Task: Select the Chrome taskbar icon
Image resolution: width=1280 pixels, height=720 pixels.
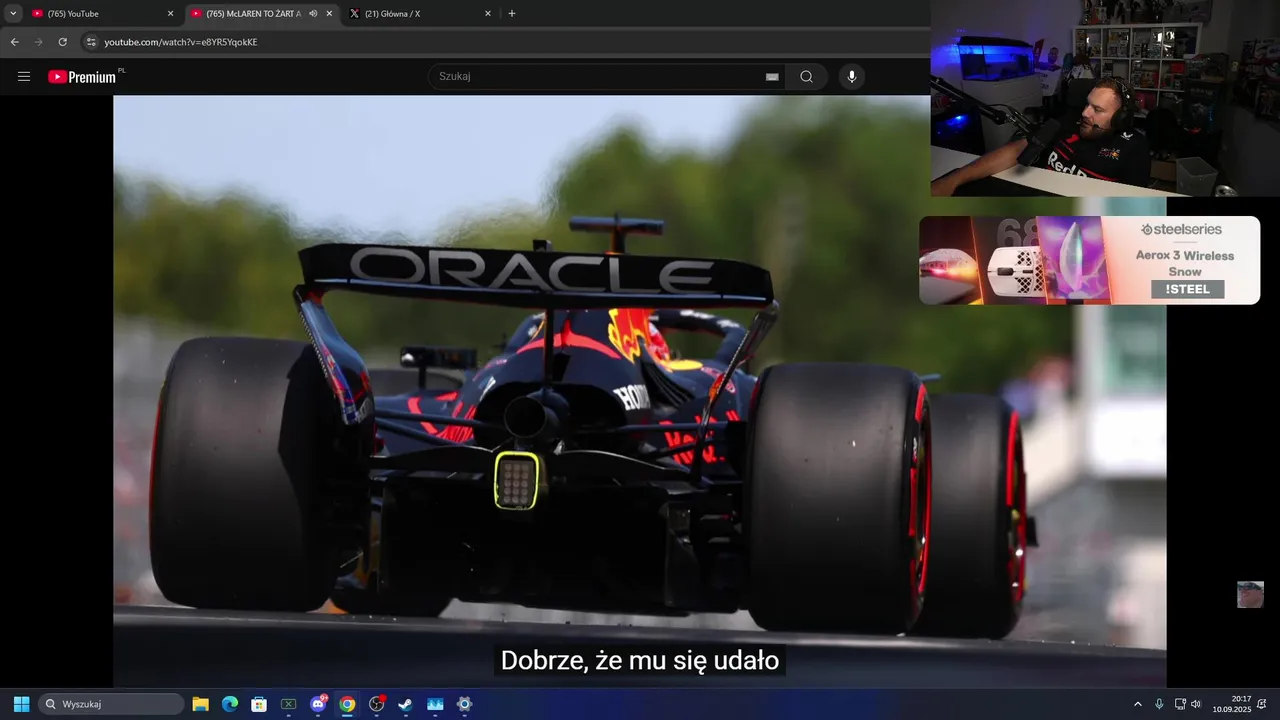Action: [x=347, y=704]
